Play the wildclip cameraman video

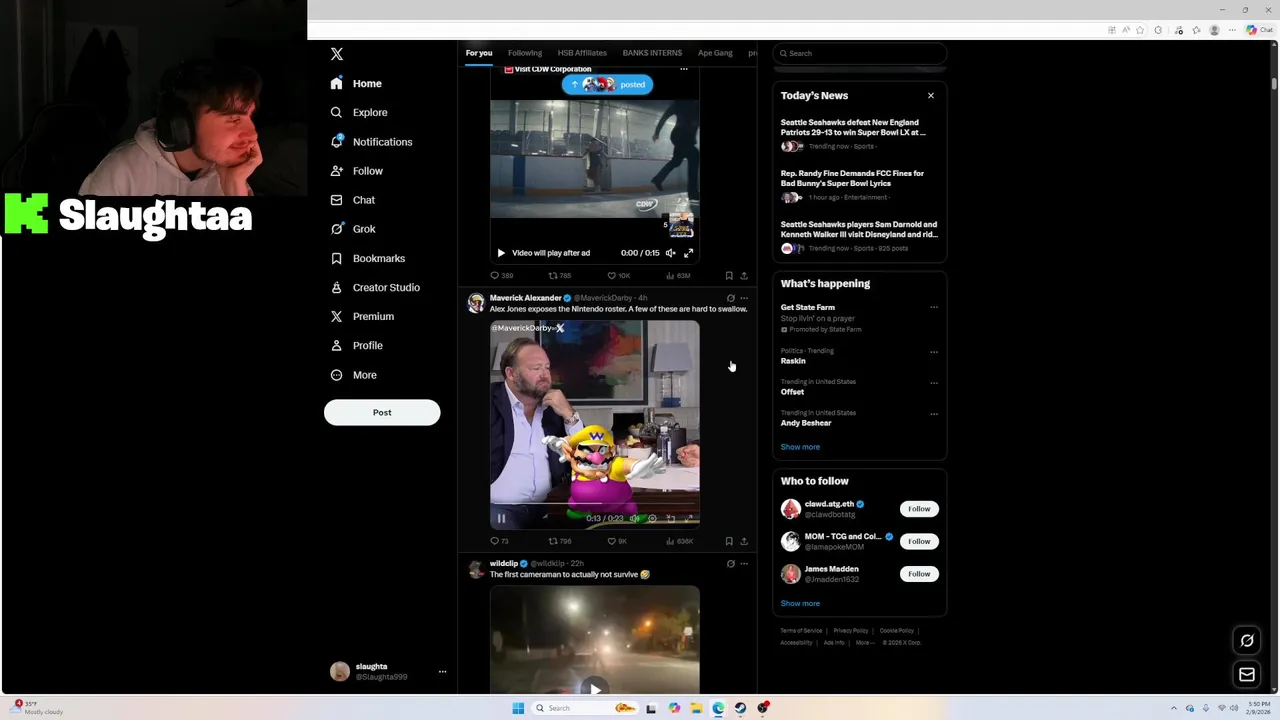click(x=595, y=687)
